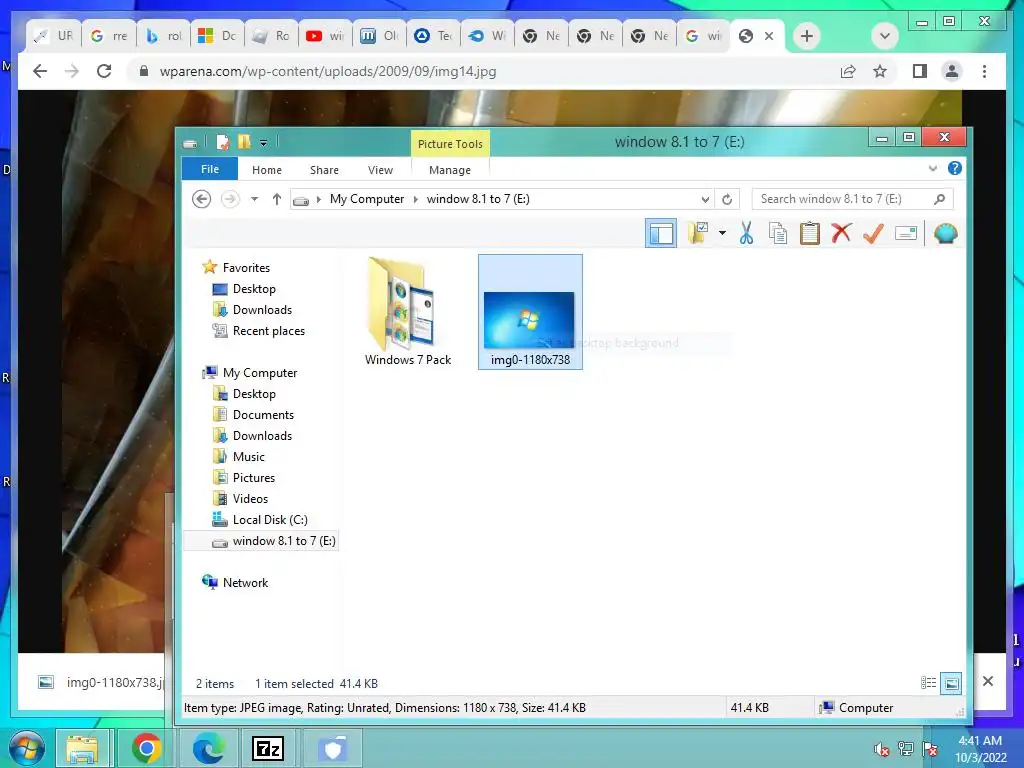
Task: Toggle the Chrome side panel icon
Action: pyautogui.click(x=920, y=71)
